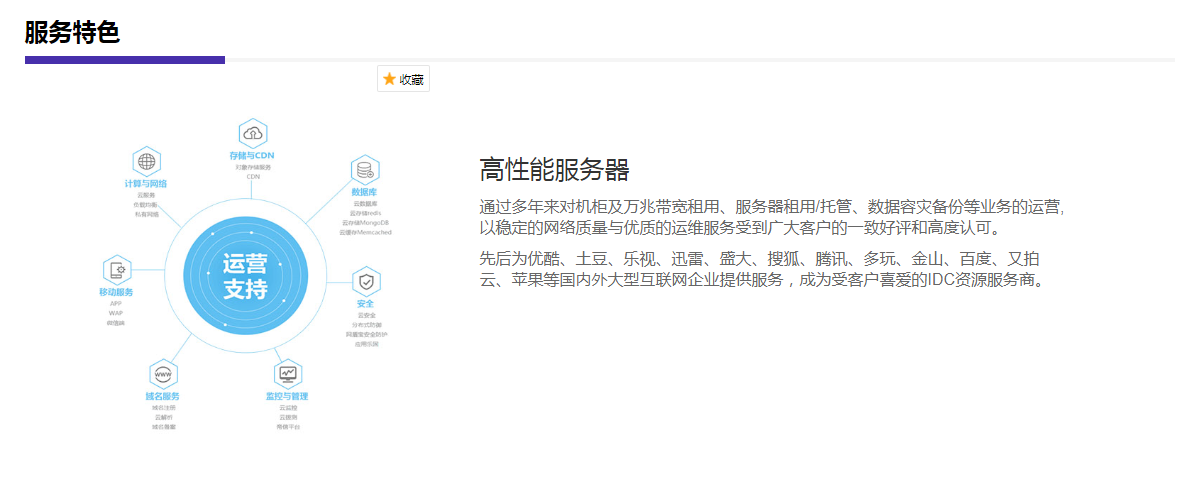Select the www domain hexagon icon
The width and height of the screenshot is (1201, 495).
pos(163,375)
